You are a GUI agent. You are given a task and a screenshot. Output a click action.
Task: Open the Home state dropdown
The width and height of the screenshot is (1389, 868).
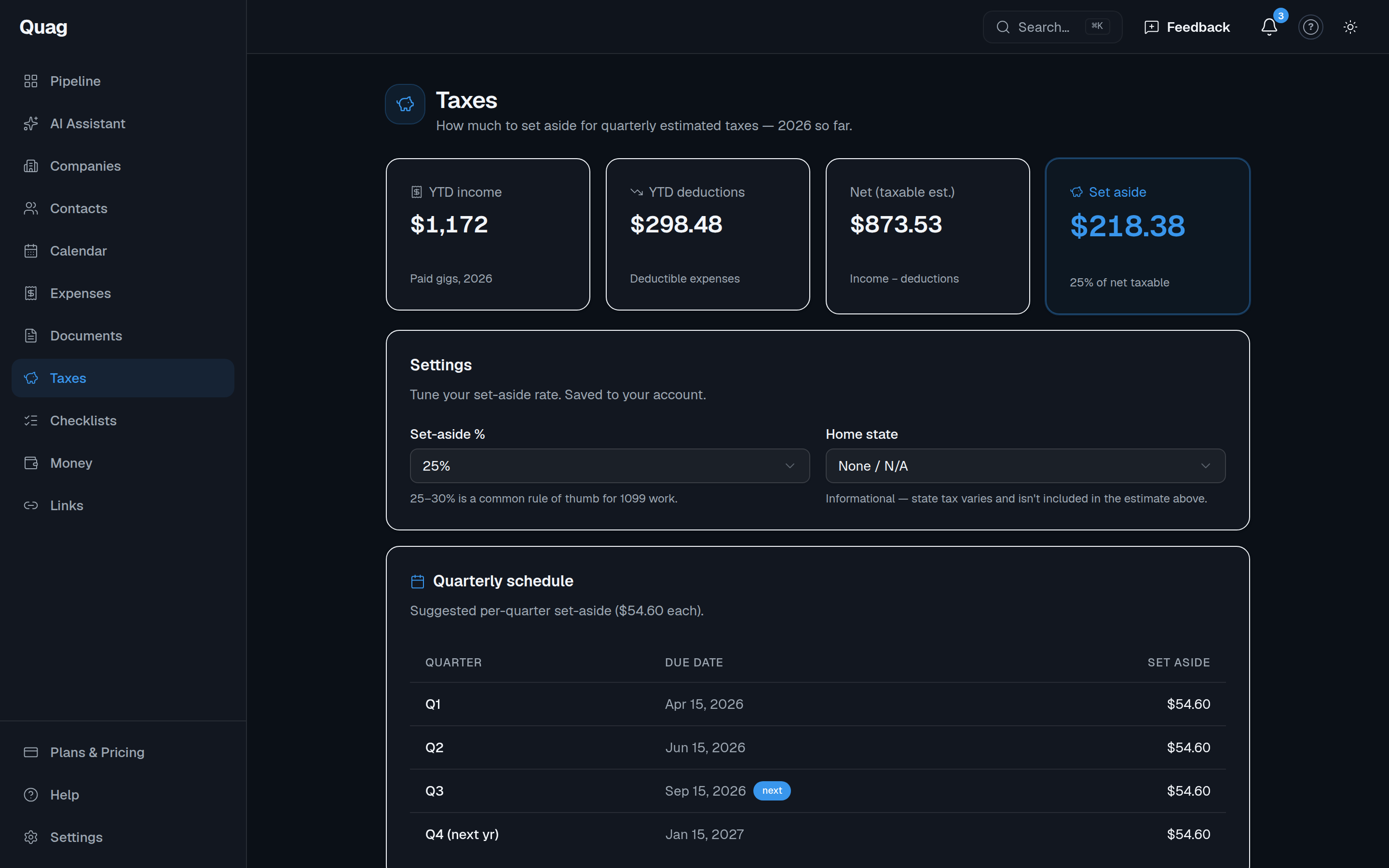(1025, 465)
